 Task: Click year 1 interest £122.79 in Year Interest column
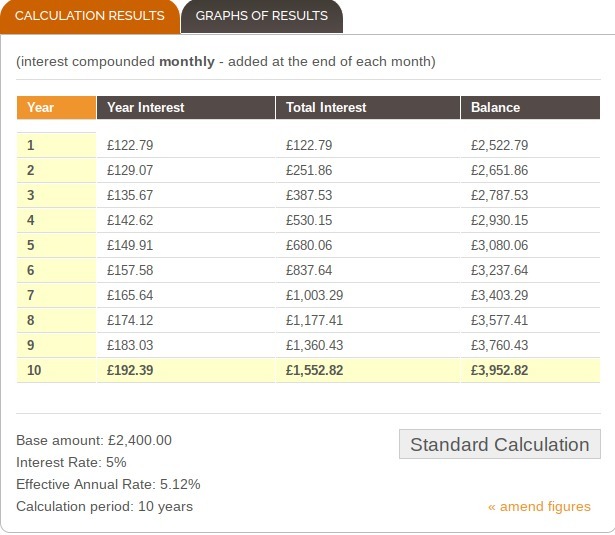[130, 146]
